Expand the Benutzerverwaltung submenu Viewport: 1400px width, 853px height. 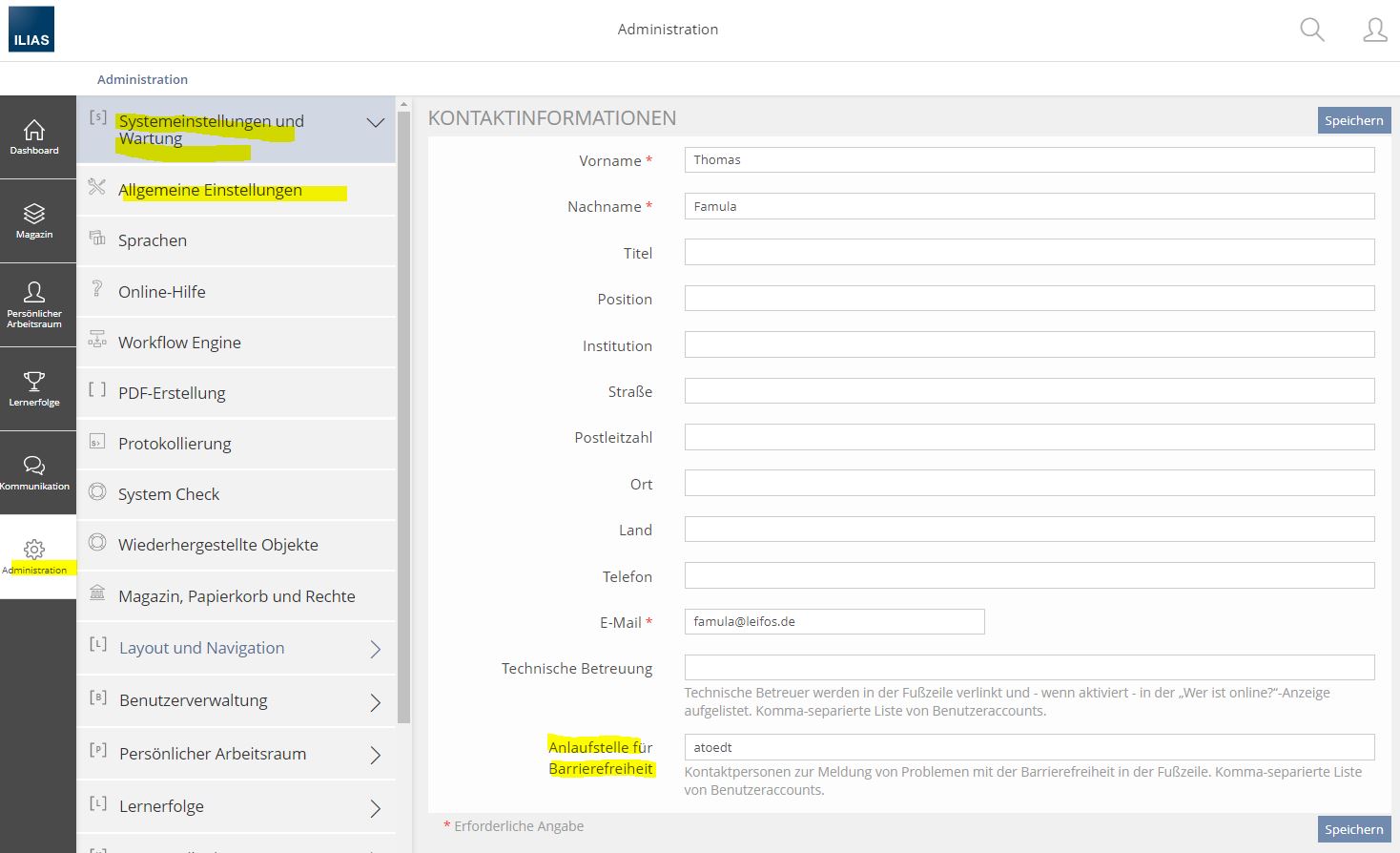(375, 702)
